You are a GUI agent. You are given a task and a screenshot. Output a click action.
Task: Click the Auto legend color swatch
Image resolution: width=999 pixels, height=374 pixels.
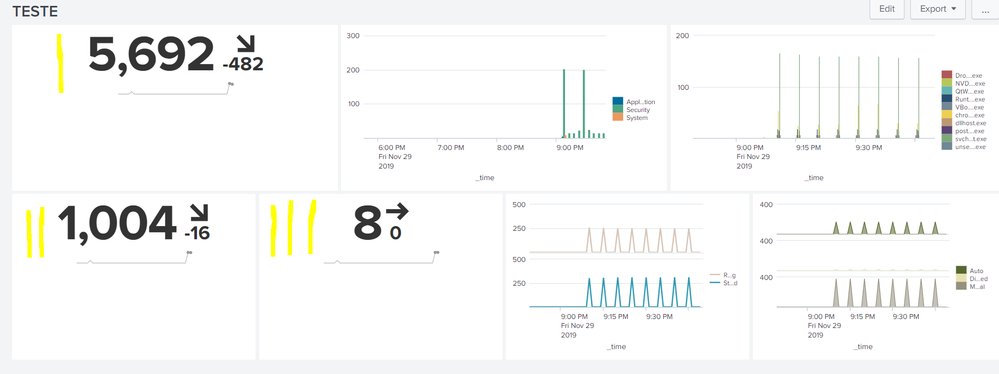[961, 270]
